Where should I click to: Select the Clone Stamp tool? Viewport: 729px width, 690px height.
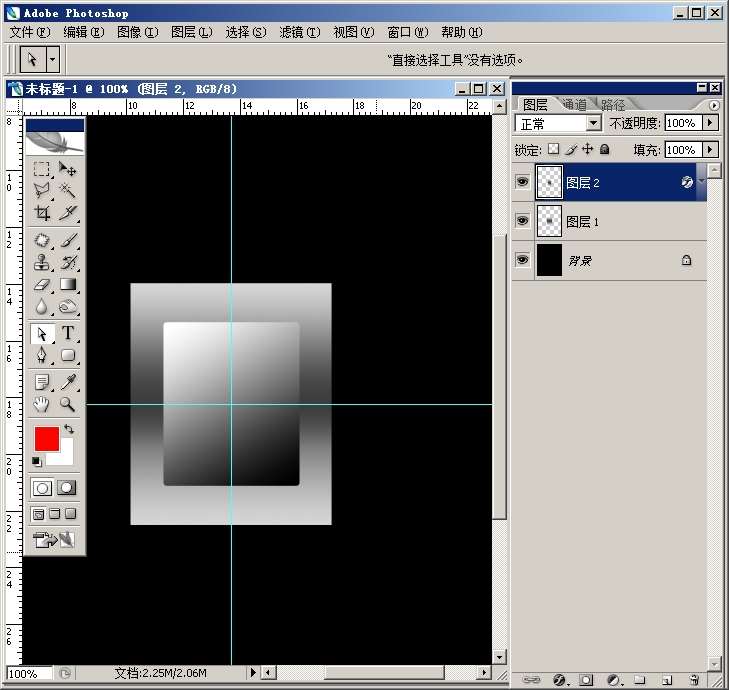click(42, 263)
